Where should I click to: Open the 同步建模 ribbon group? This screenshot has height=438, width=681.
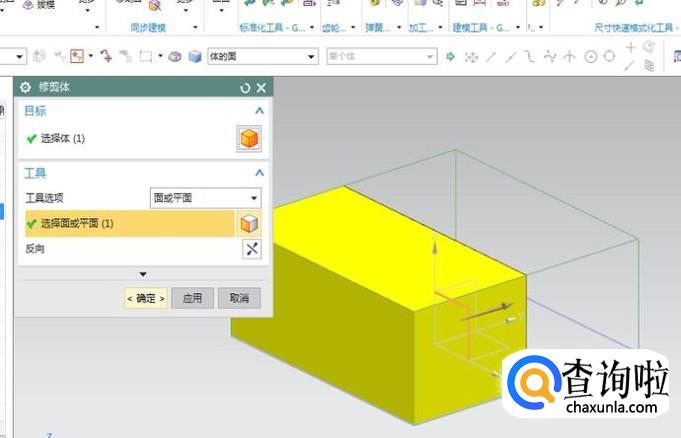149,27
